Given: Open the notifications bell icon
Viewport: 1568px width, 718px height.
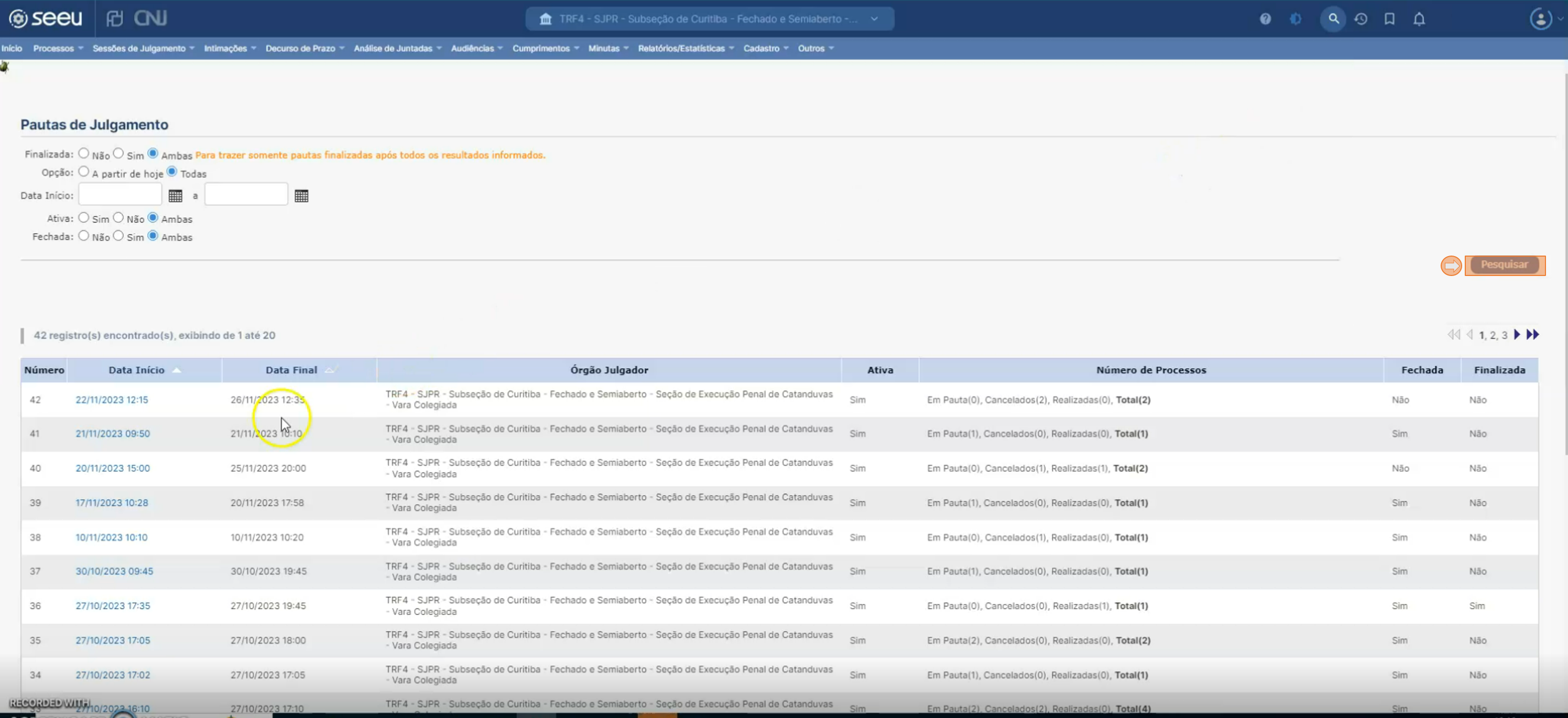Looking at the screenshot, I should pyautogui.click(x=1419, y=19).
